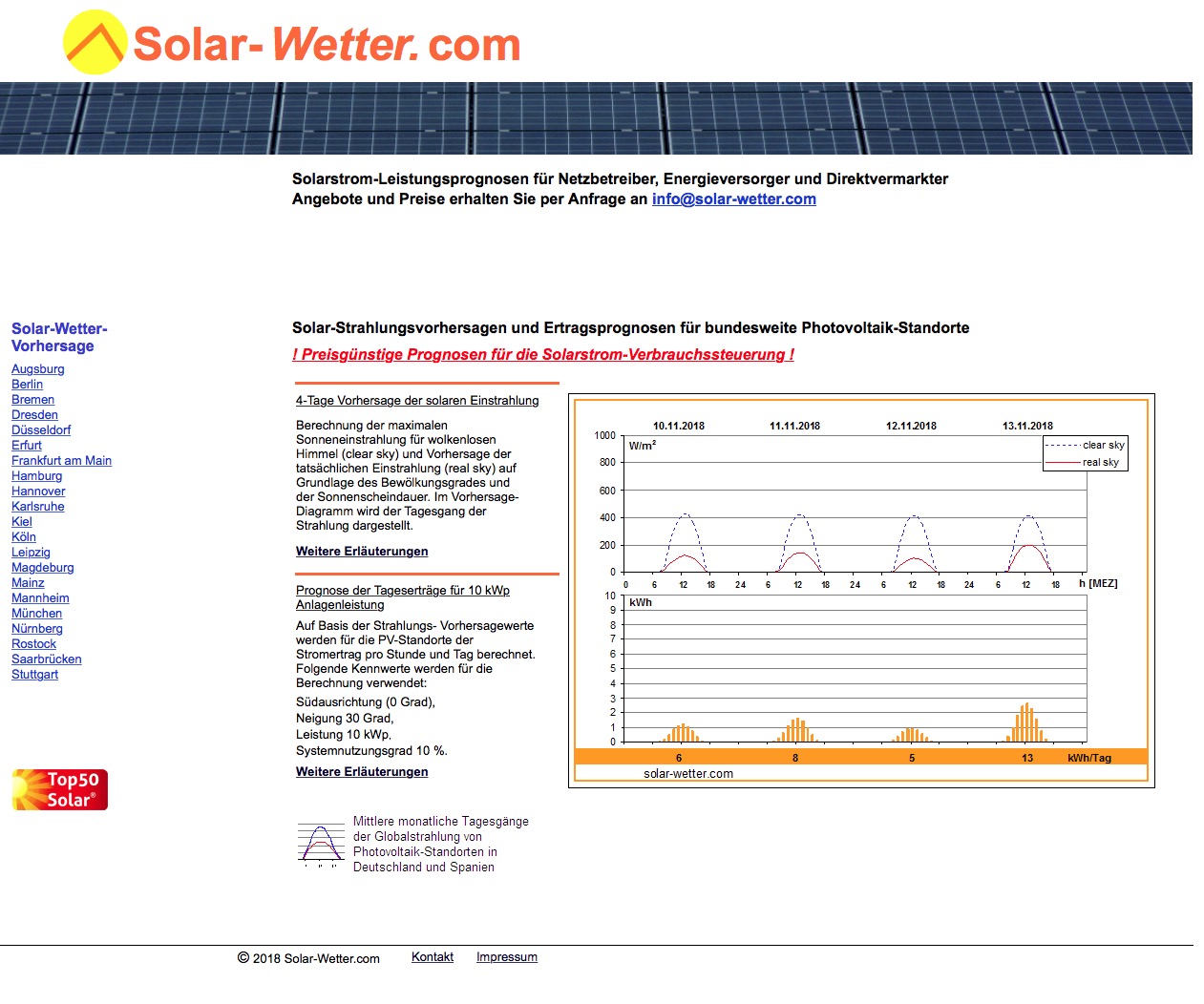
Task: Open monthly Tagesgänge diagram icon
Action: [321, 844]
